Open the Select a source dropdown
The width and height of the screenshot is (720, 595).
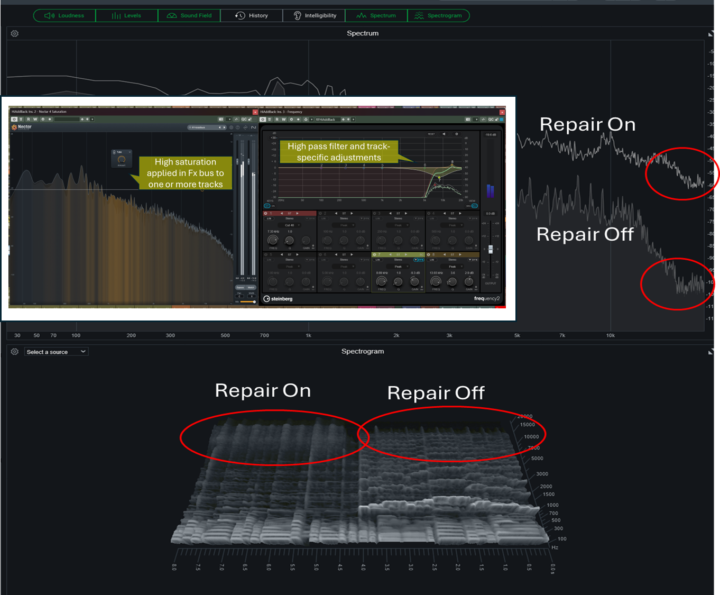(x=56, y=352)
